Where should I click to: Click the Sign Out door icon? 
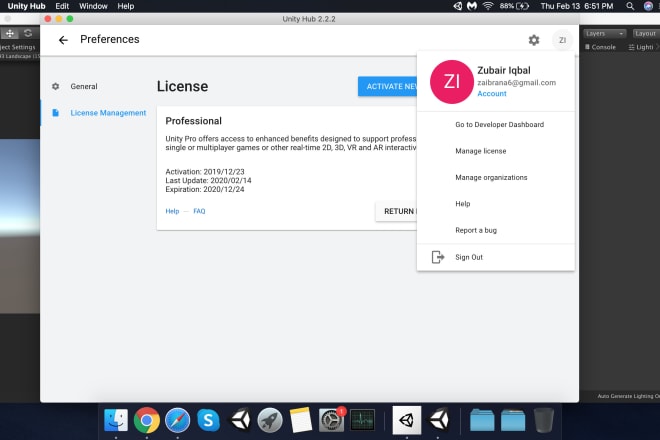tap(438, 257)
